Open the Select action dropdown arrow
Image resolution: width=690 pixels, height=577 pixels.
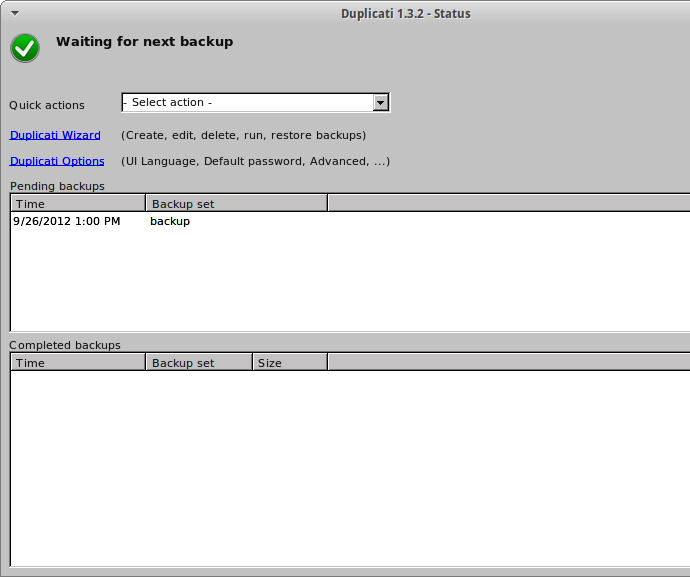tap(381, 103)
